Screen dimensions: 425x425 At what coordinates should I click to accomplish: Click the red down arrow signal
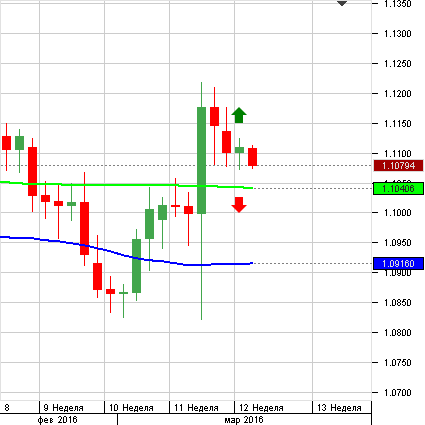tap(239, 205)
